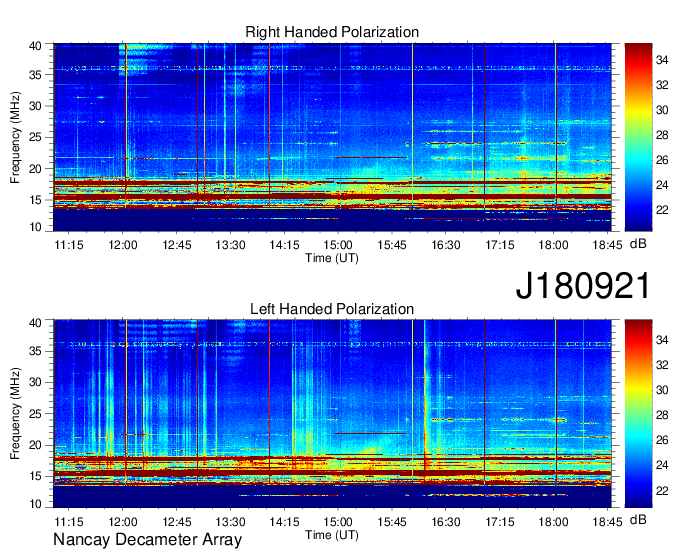Click "11:15" time tick on right-handed plot
The width and height of the screenshot is (680, 552).
click(x=69, y=245)
